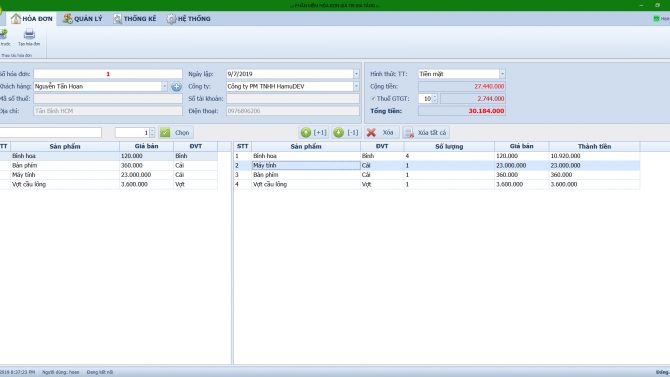Image resolution: width=670 pixels, height=377 pixels.
Task: Click the THỐNG KÊ tab icon
Action: (x=117, y=19)
